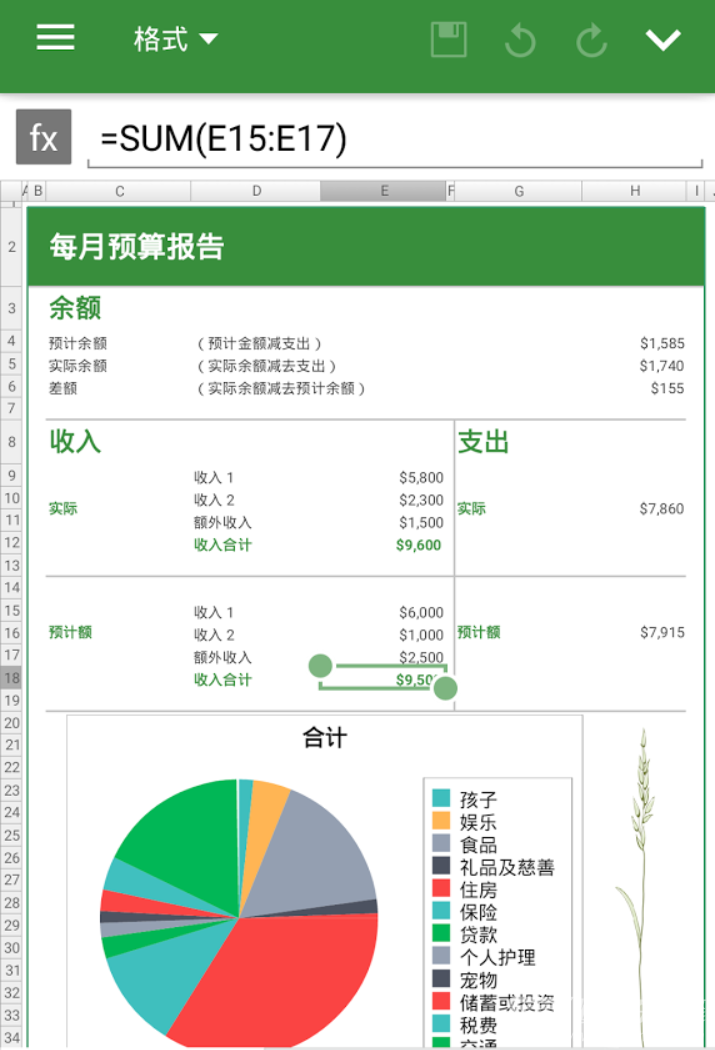Viewport: 715px width, 1050px height.
Task: Select the $7,860 actual expense cell
Action: (661, 508)
